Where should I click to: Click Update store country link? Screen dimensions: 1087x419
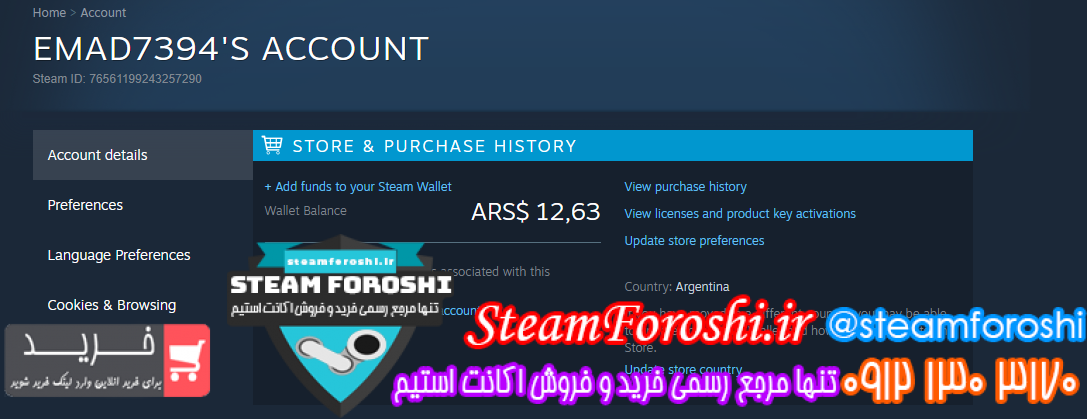tap(683, 369)
